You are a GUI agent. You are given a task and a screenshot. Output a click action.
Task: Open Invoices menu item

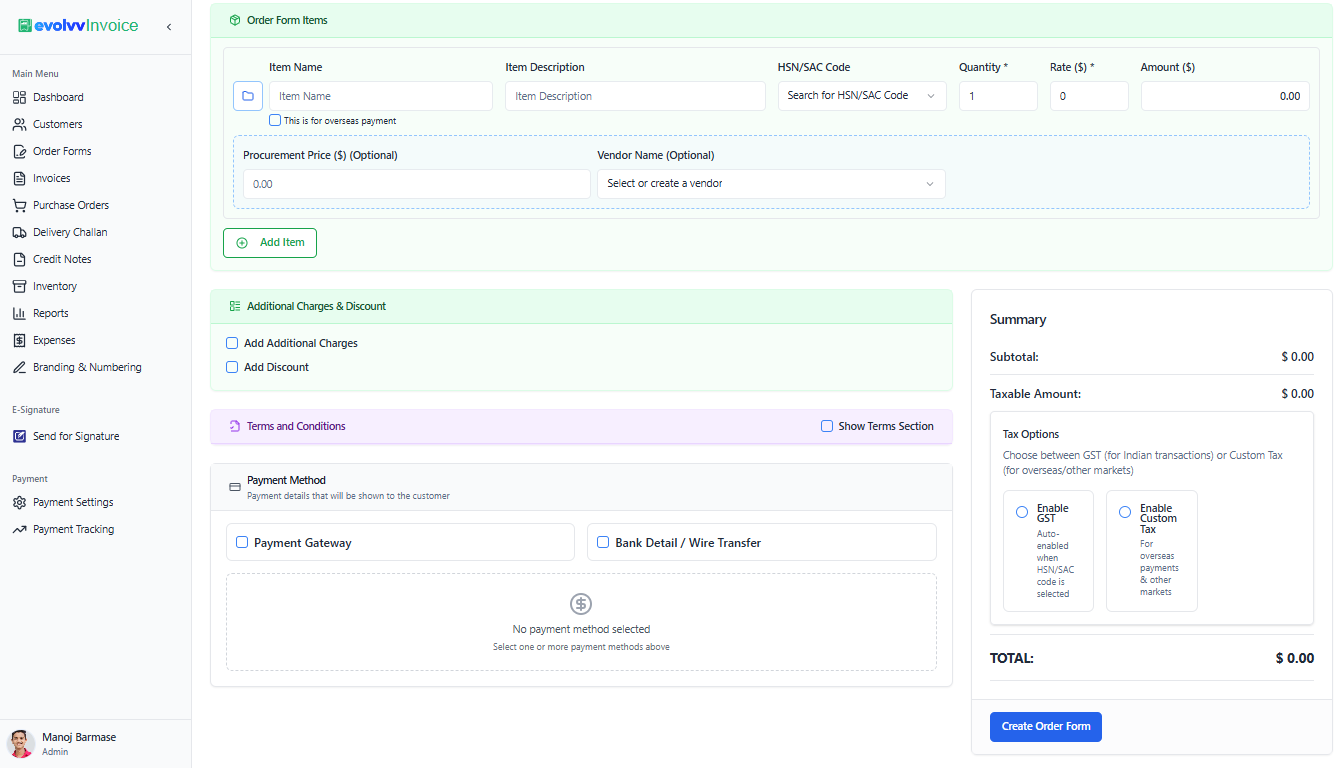coord(52,178)
